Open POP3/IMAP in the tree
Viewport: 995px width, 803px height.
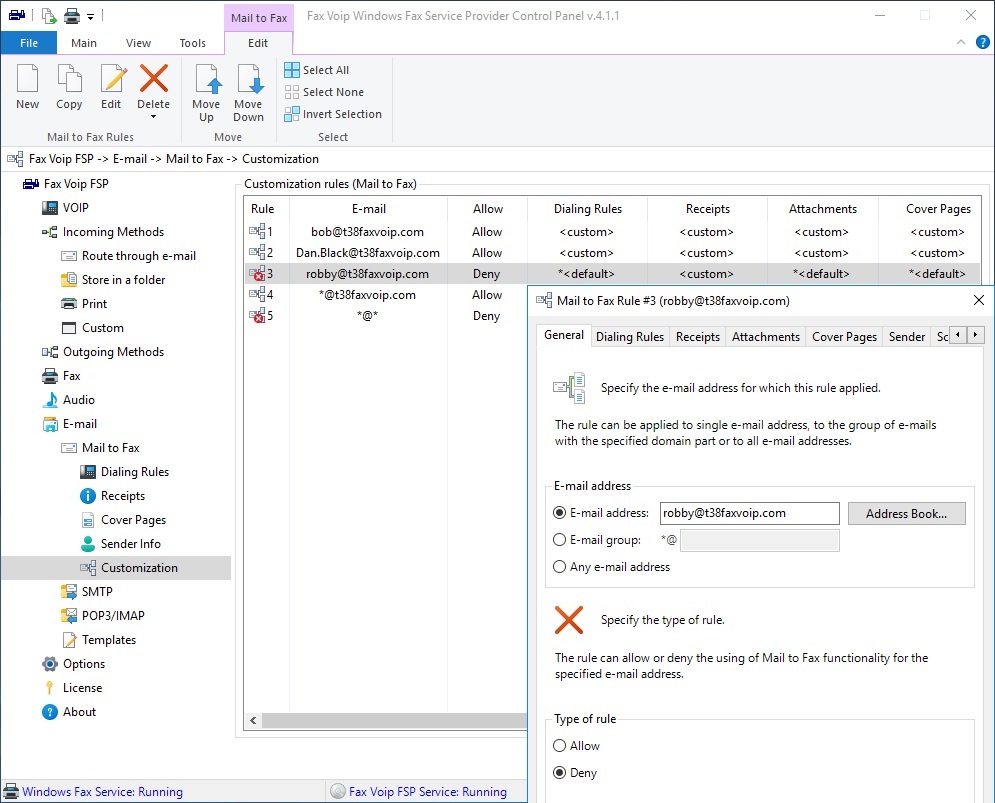coord(103,616)
